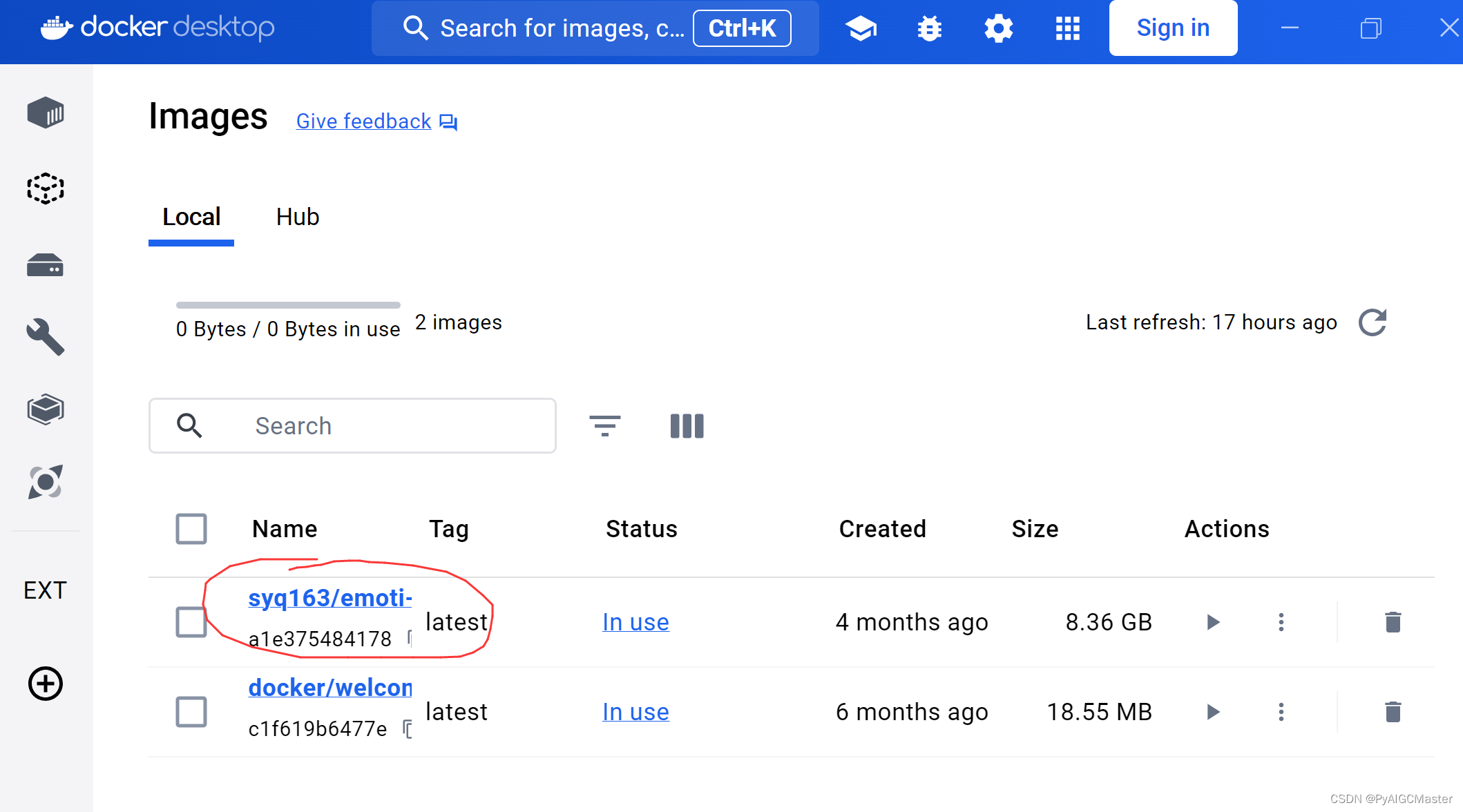Toggle the select-all images checkbox
This screenshot has width=1463, height=812.
point(191,529)
